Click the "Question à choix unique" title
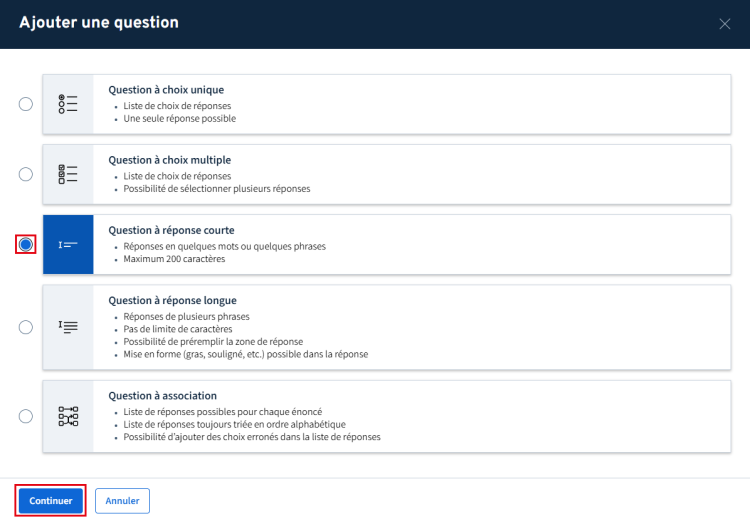Screen dimensions: 750x526 (x=166, y=90)
